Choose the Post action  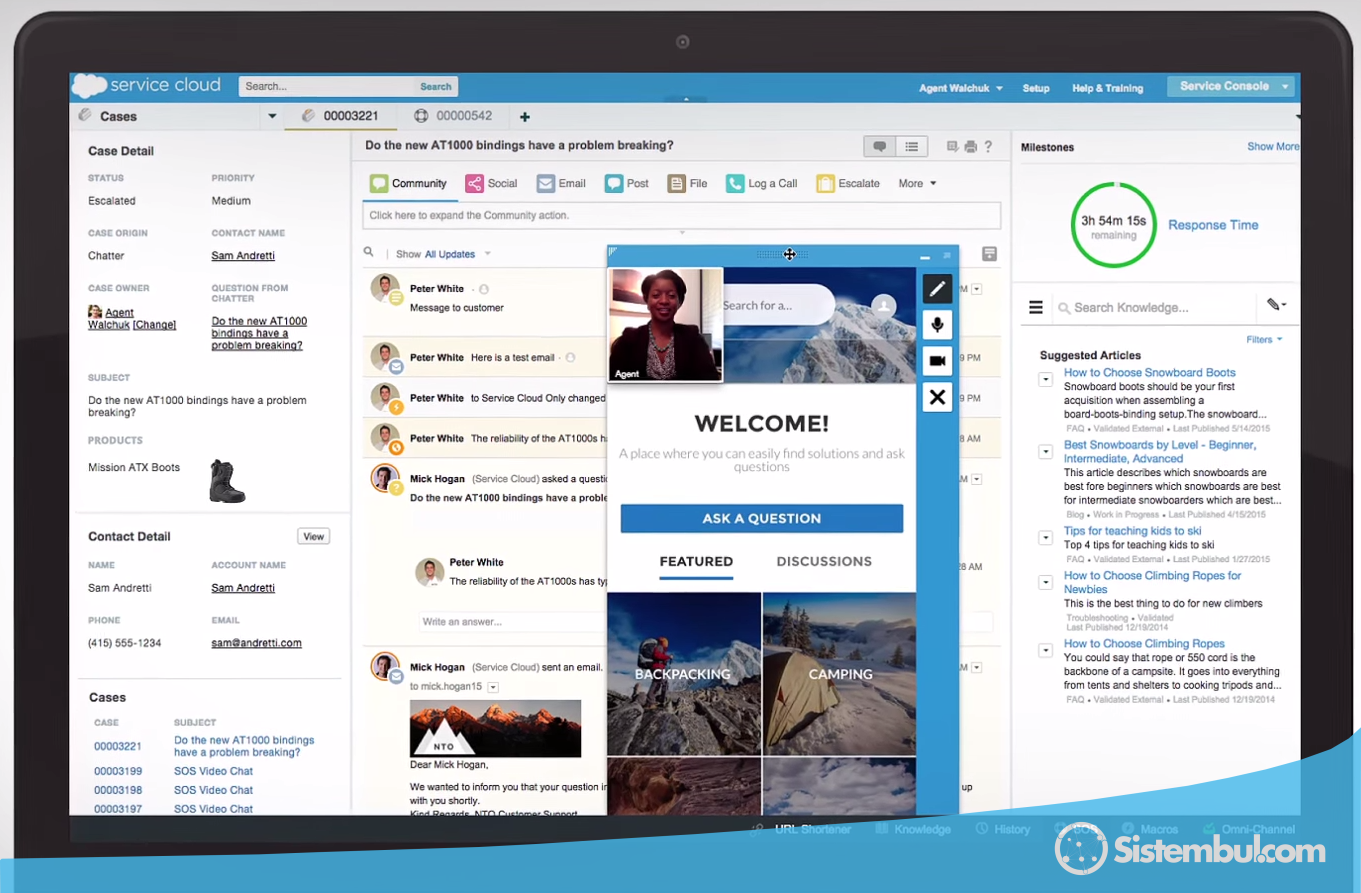point(626,184)
